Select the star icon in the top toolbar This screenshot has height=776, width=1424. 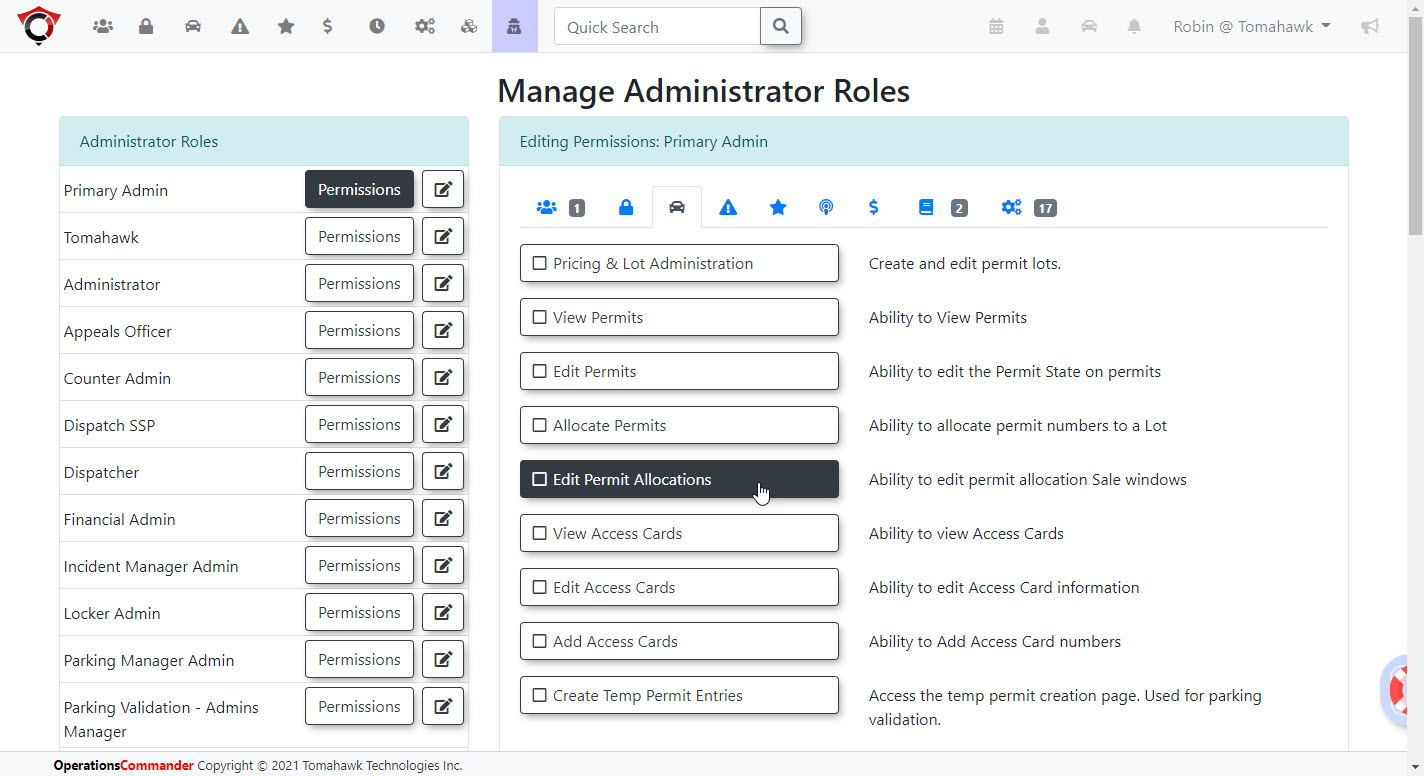click(286, 26)
